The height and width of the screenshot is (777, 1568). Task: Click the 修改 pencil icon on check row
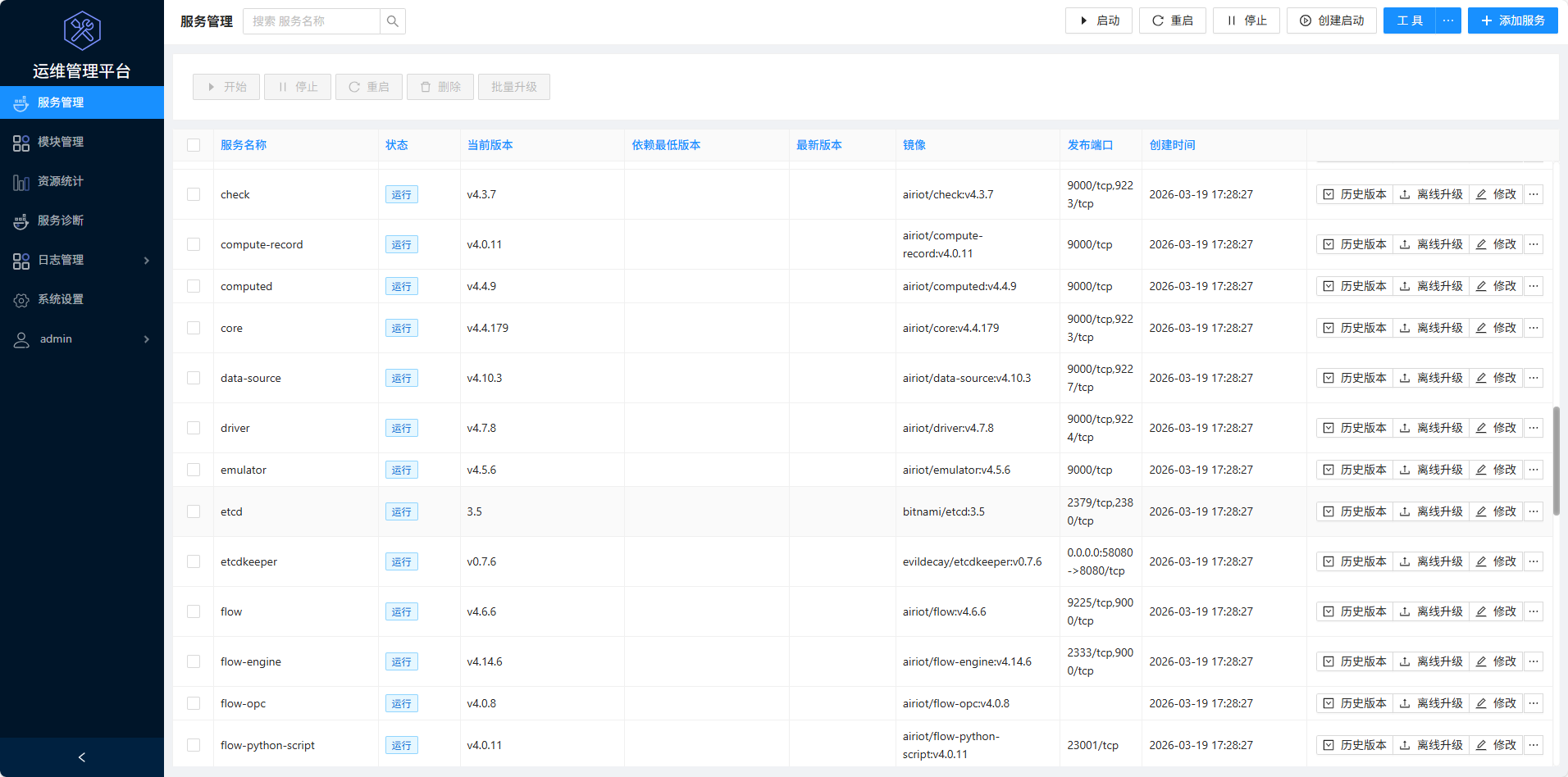pos(1481,194)
